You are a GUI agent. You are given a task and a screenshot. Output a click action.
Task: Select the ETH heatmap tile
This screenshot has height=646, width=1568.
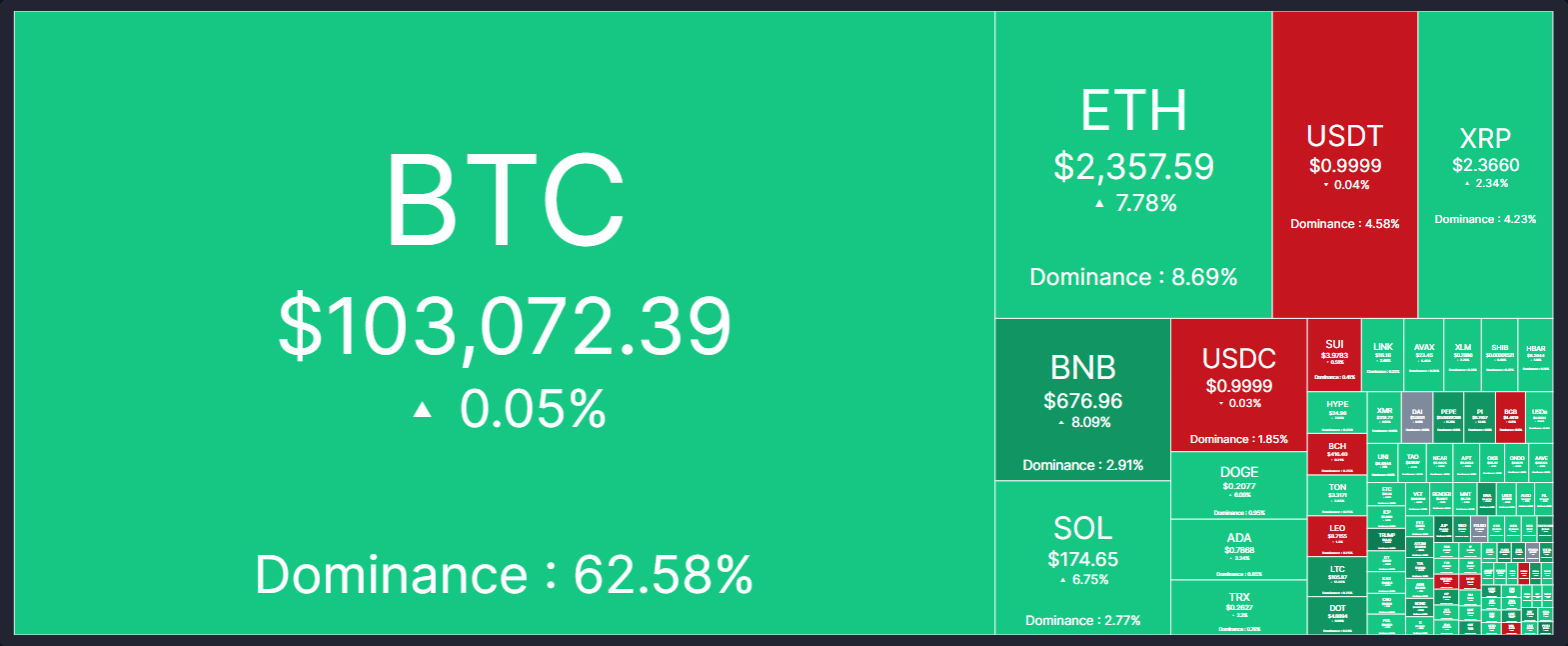[1133, 165]
